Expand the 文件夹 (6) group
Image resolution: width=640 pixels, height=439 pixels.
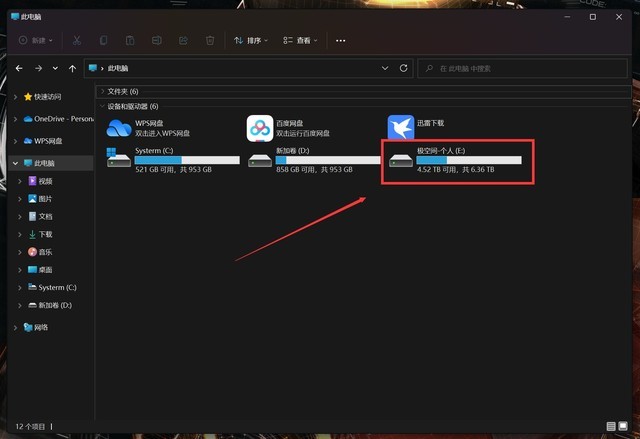102,91
